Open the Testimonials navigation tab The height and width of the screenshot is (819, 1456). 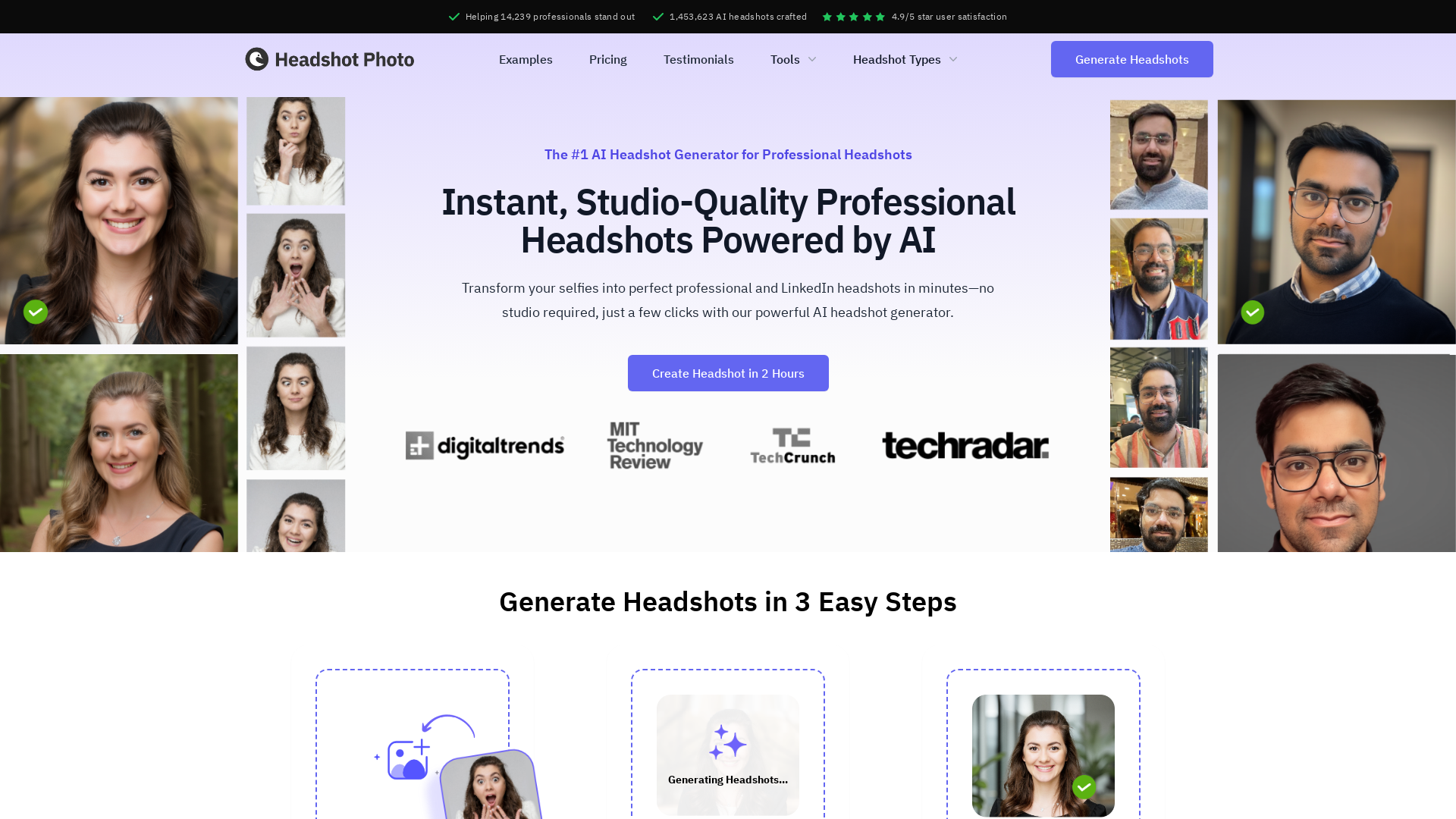[698, 59]
